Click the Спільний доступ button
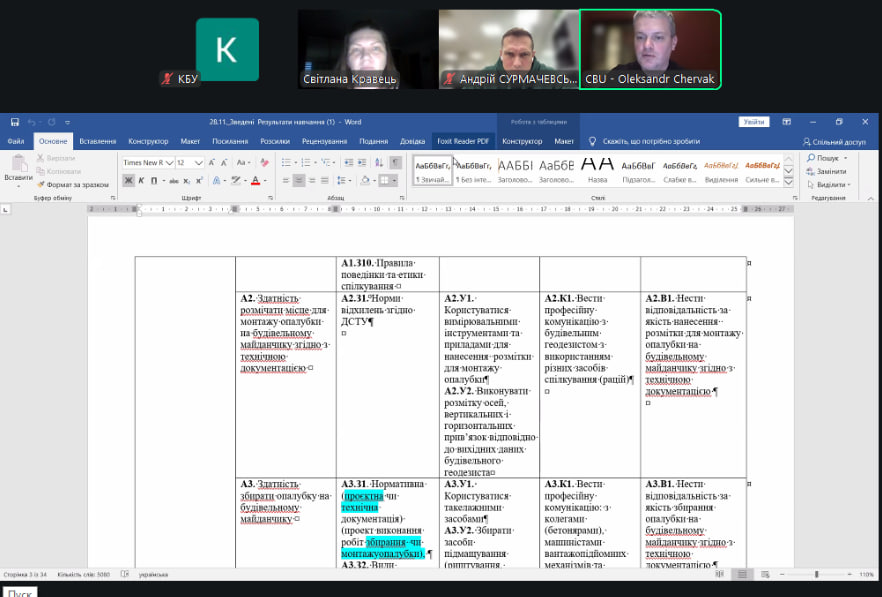 tap(834, 142)
